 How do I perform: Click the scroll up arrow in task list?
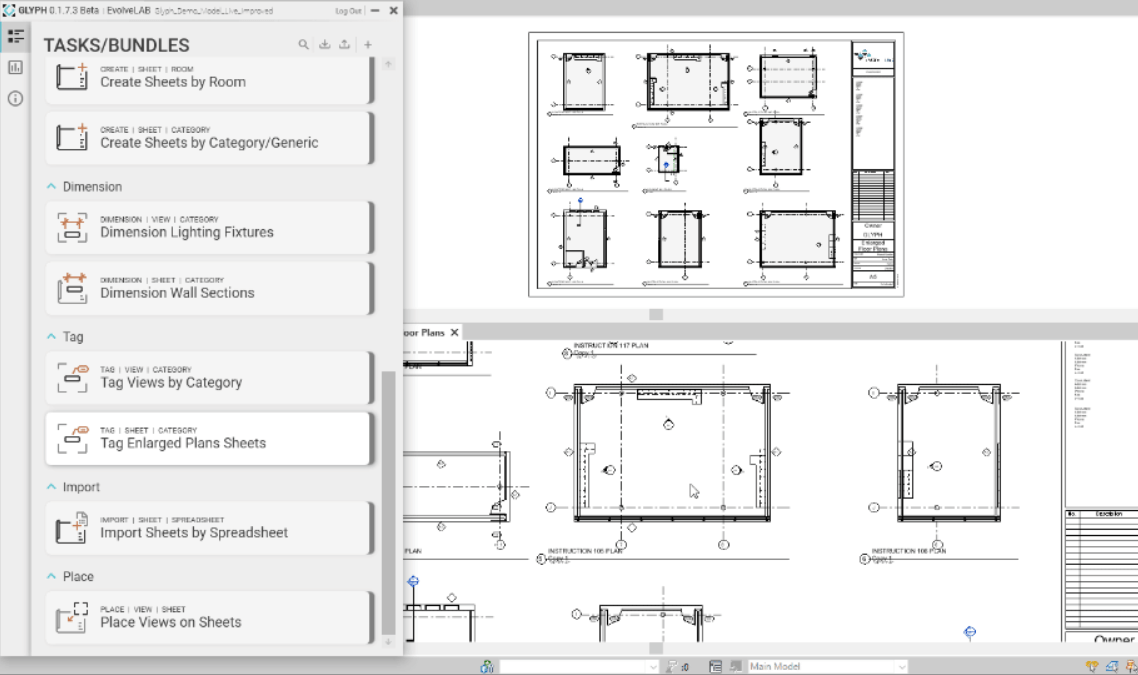[x=388, y=65]
